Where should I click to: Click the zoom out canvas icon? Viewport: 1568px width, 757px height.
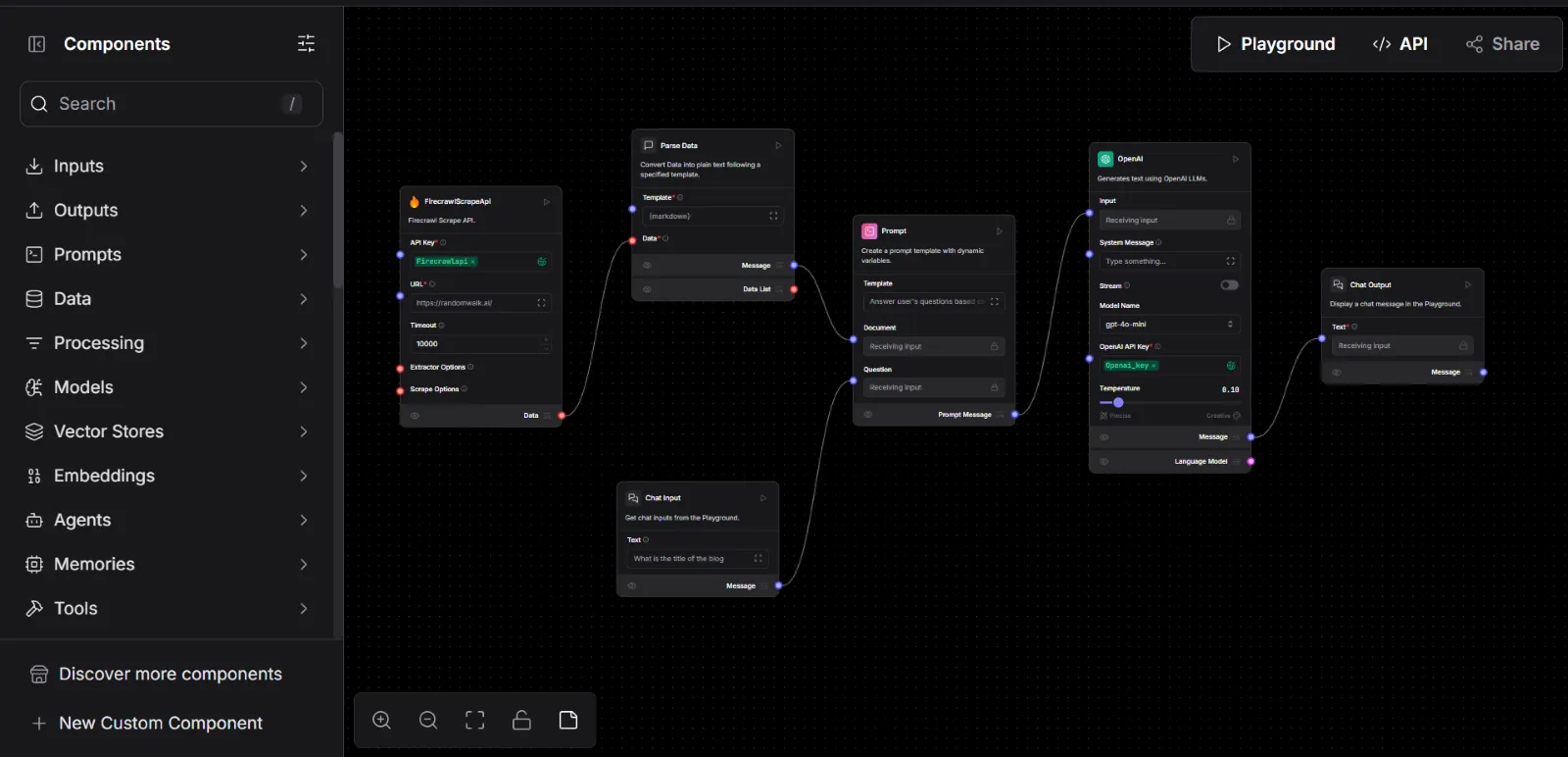click(428, 721)
